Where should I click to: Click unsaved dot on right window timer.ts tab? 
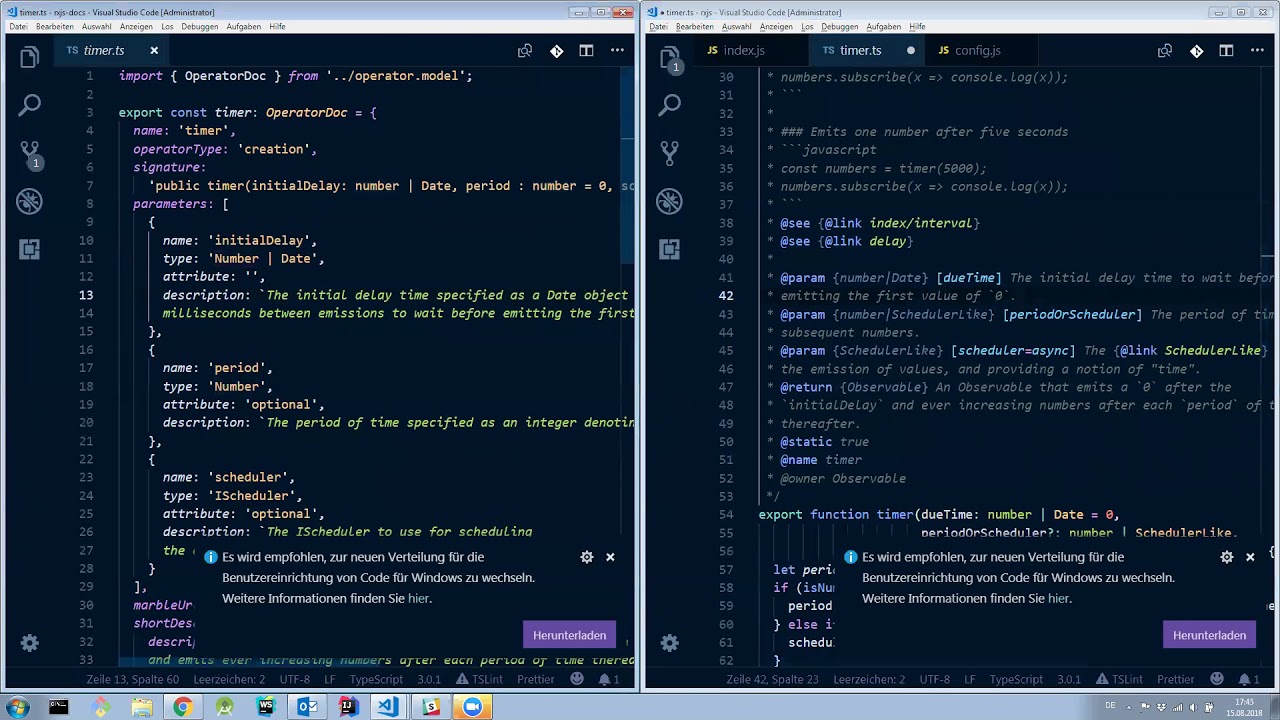pyautogui.click(x=911, y=50)
